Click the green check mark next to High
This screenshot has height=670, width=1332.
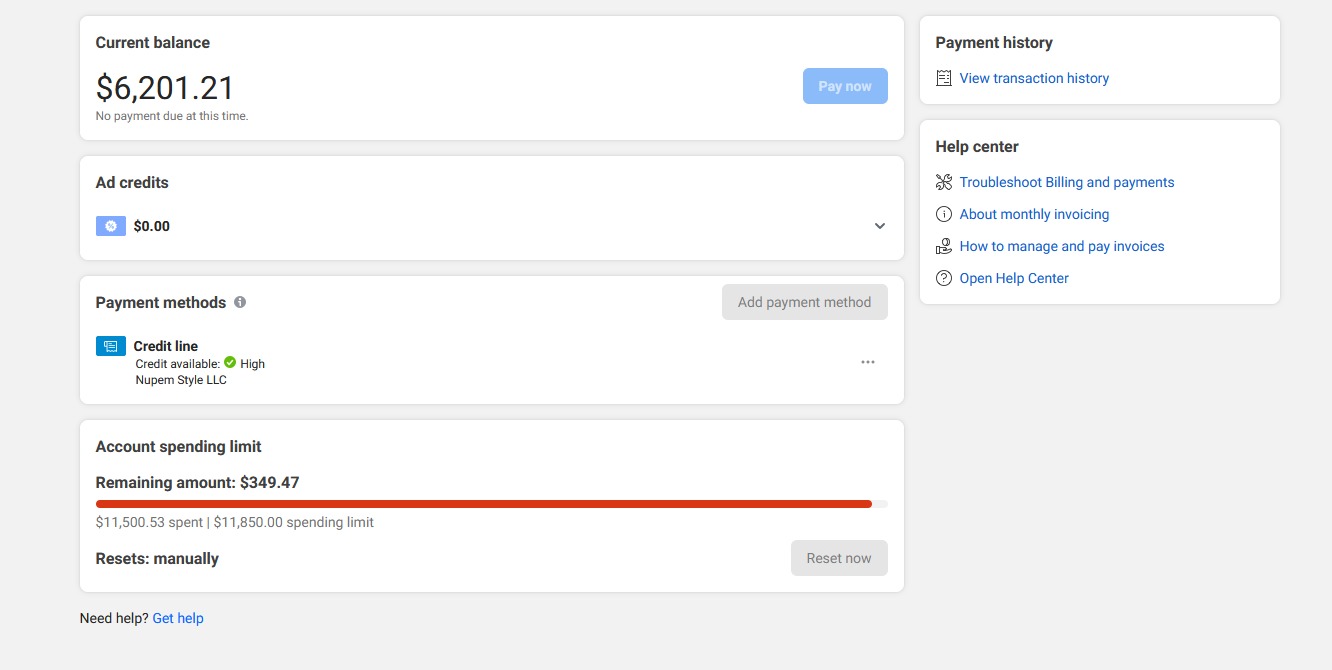coord(230,363)
